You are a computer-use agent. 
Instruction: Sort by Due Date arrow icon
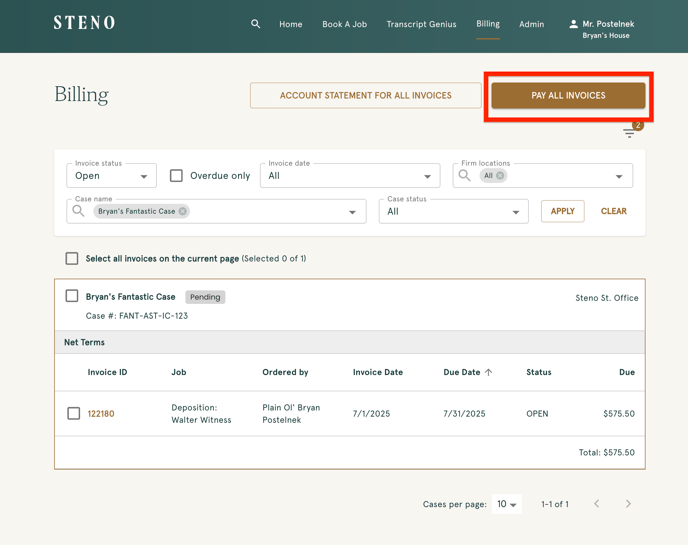(488, 372)
